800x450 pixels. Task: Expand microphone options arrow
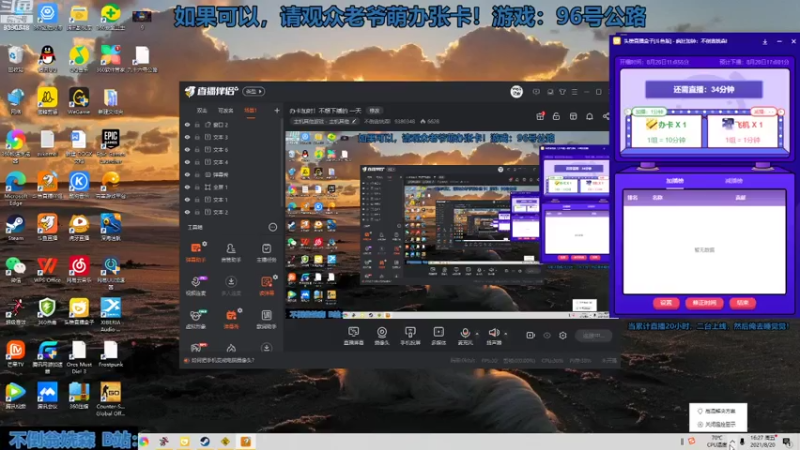[x=477, y=334]
